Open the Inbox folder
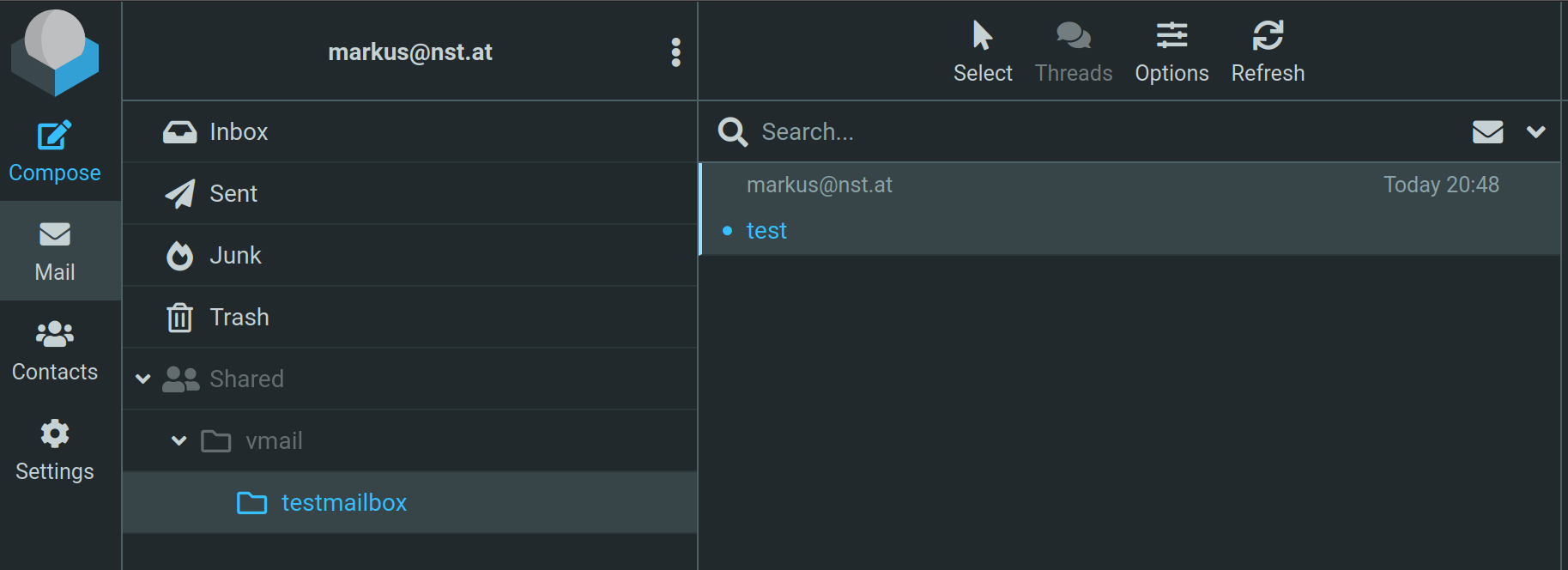 [239, 131]
